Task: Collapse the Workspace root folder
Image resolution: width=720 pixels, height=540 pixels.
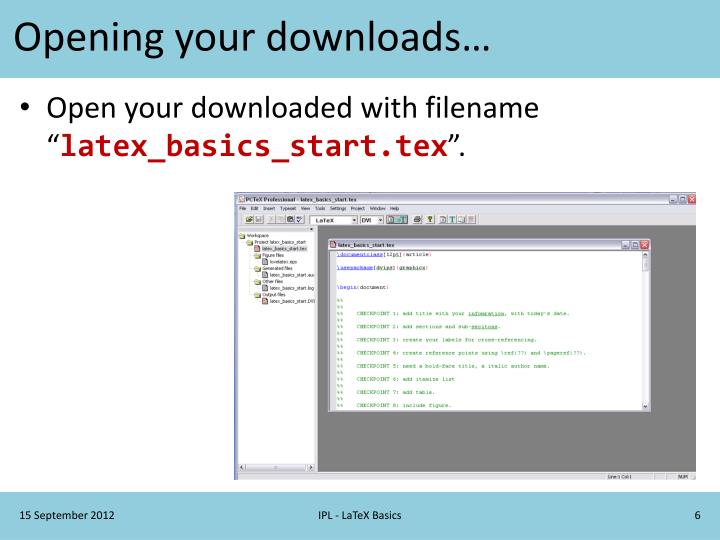Action: pyautogui.click(x=242, y=236)
